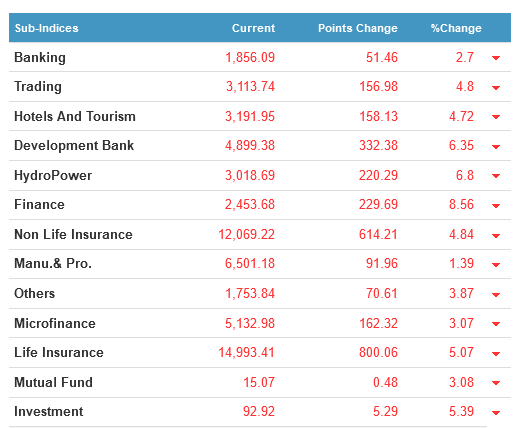Click the down arrow for Mutual Fund

pyautogui.click(x=496, y=383)
